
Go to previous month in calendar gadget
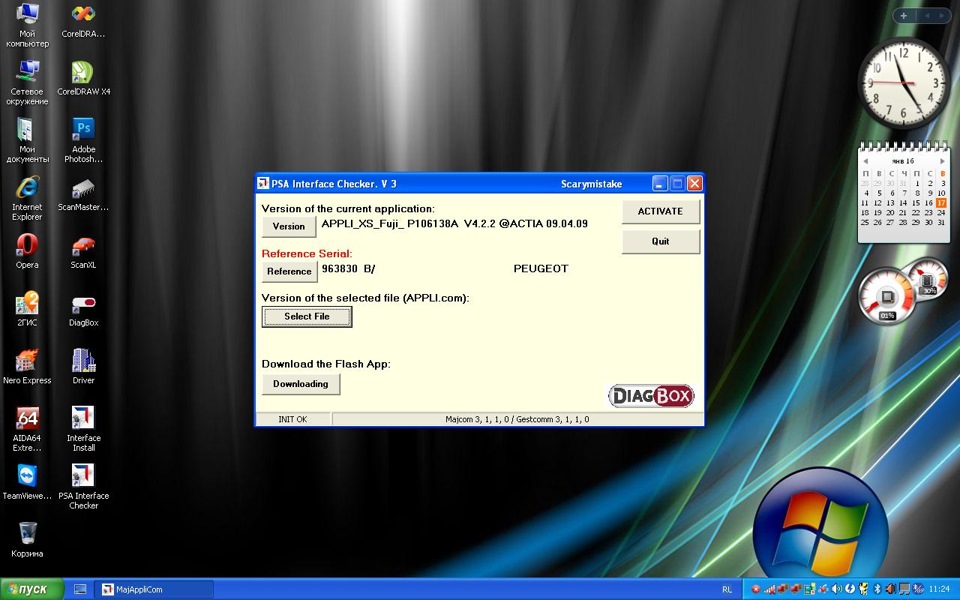pyautogui.click(x=866, y=161)
